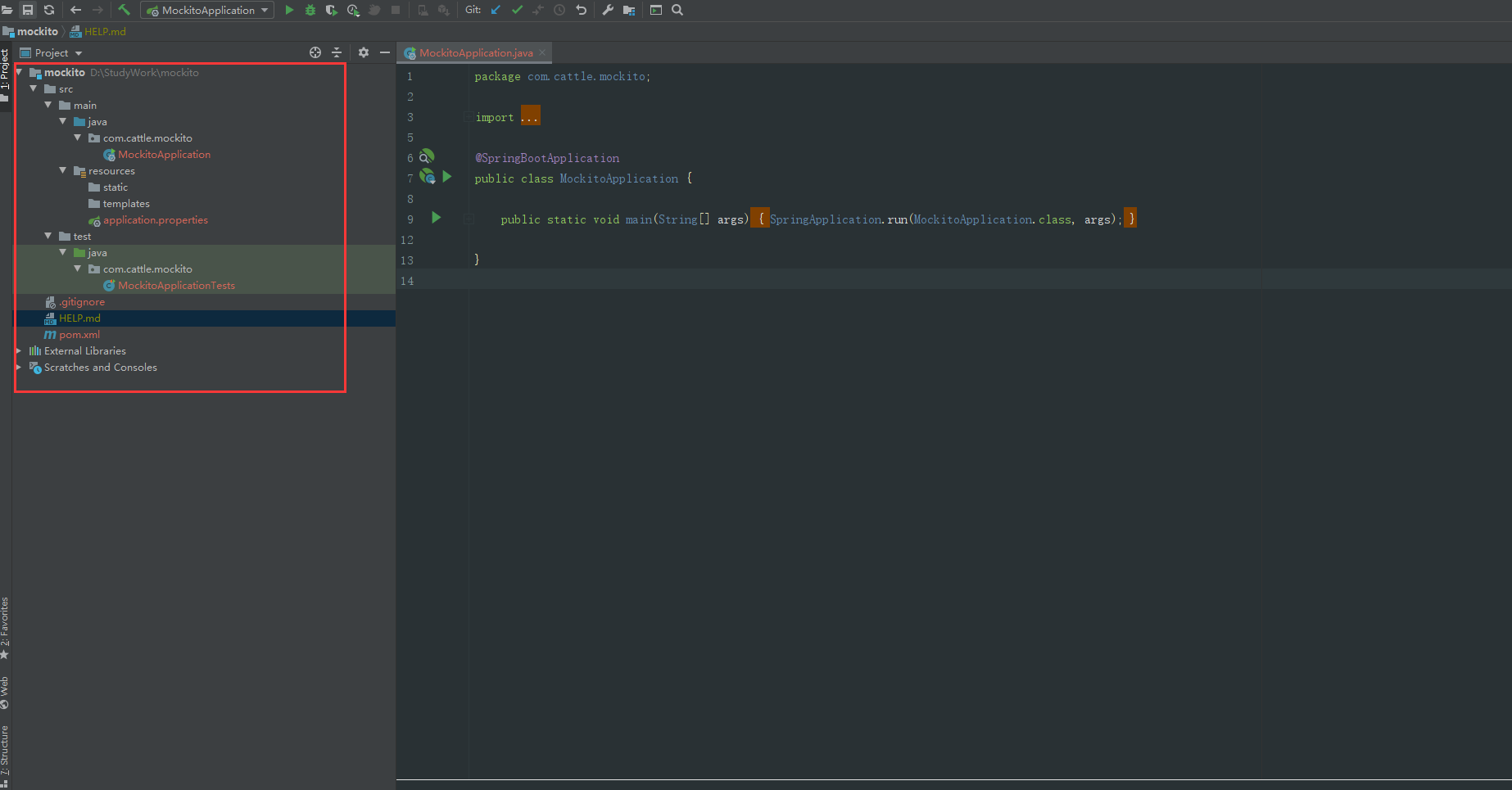1512x790 pixels.
Task: Click the Open folder toolbar icon
Action: [x=7, y=10]
